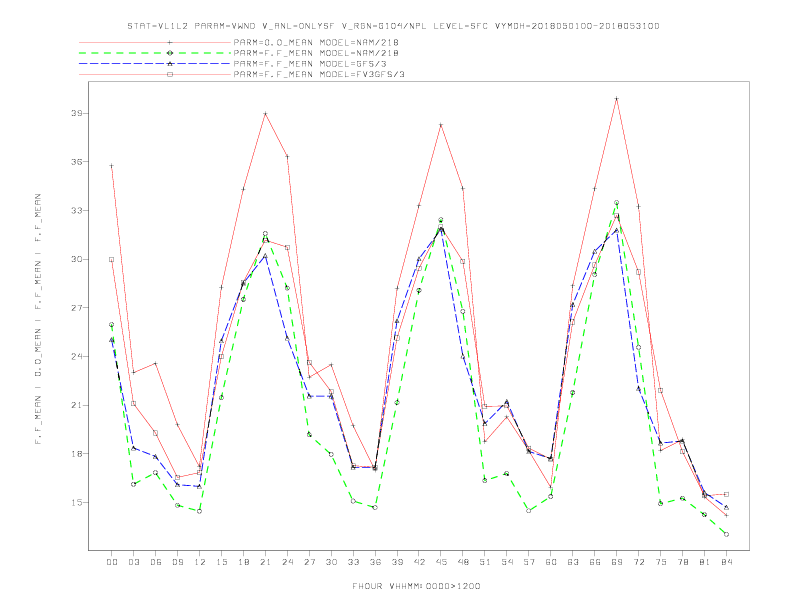
Task: Click x-axis forecast hour label 24
Action: coord(287,562)
